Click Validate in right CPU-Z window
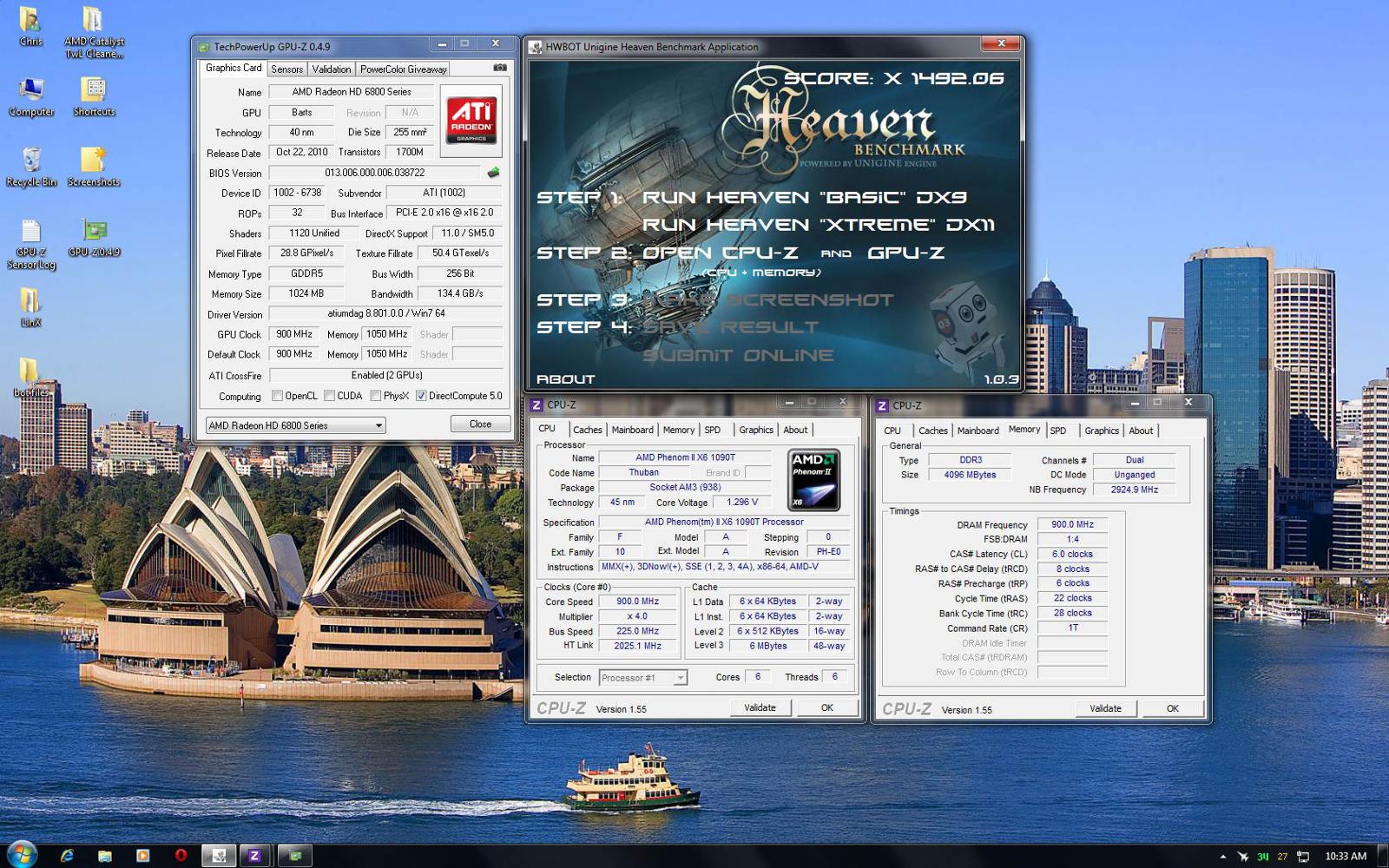 click(x=1105, y=708)
